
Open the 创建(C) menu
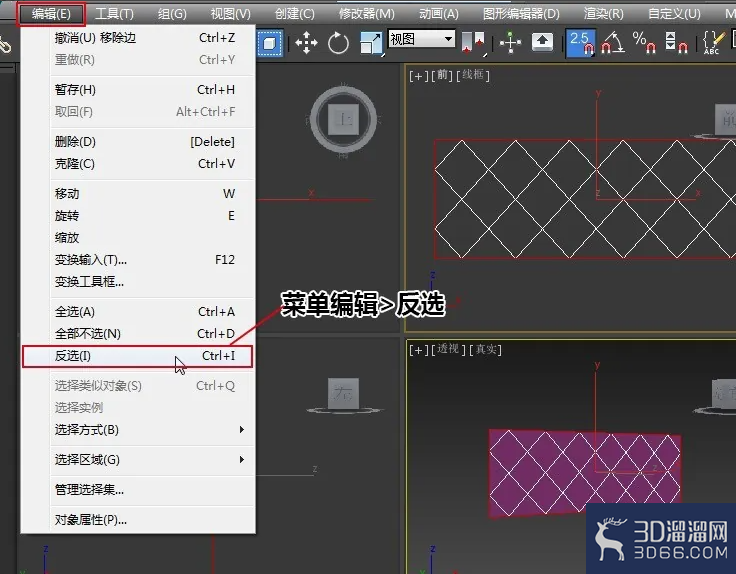[x=294, y=14]
